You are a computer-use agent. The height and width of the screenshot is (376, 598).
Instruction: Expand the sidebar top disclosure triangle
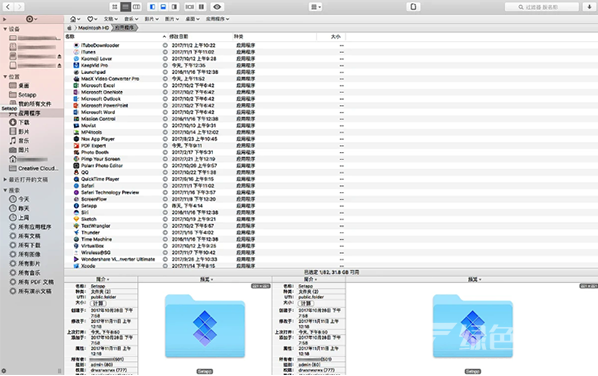click(x=5, y=19)
